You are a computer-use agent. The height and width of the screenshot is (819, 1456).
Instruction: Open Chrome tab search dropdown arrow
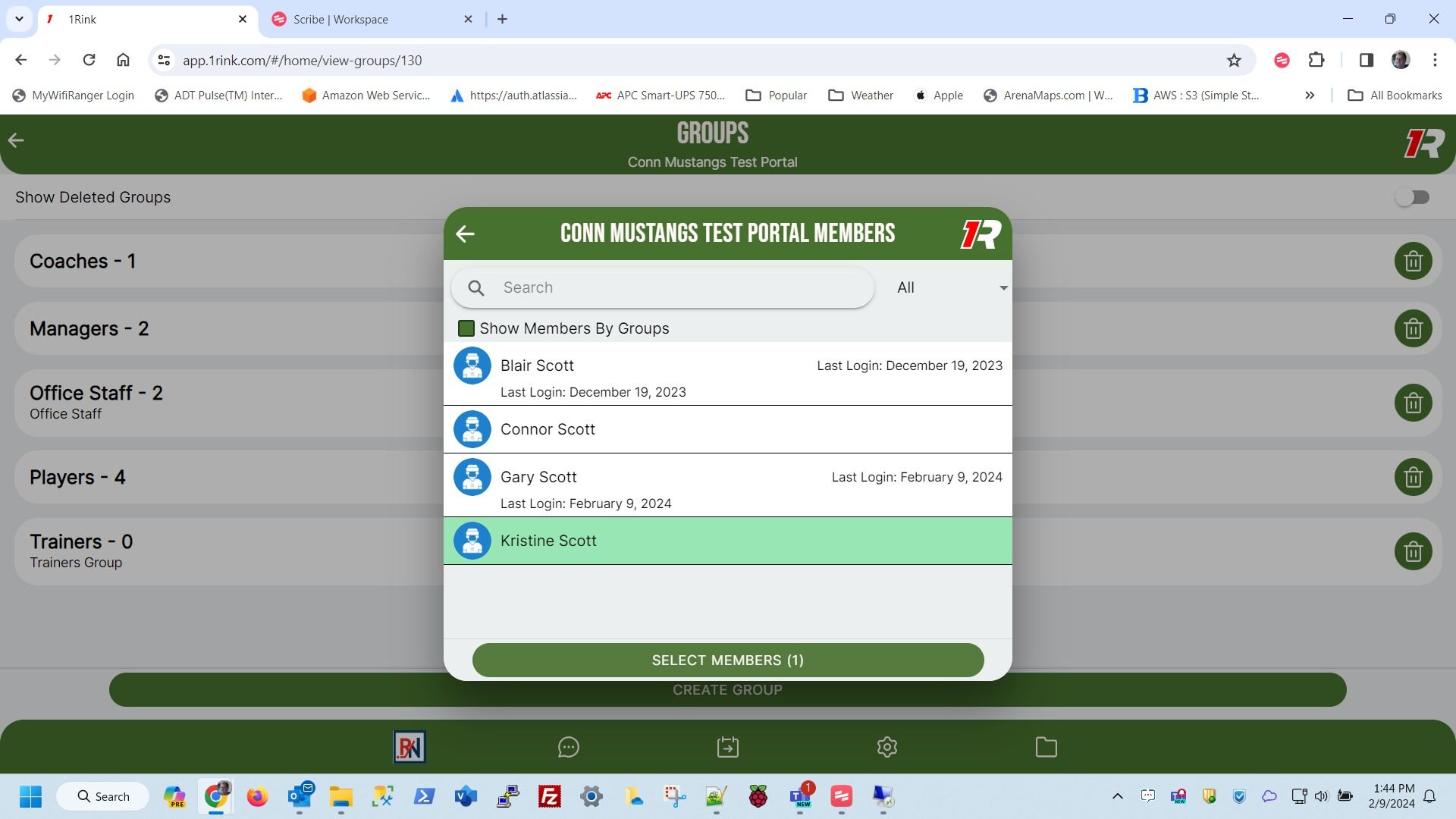tap(19, 19)
